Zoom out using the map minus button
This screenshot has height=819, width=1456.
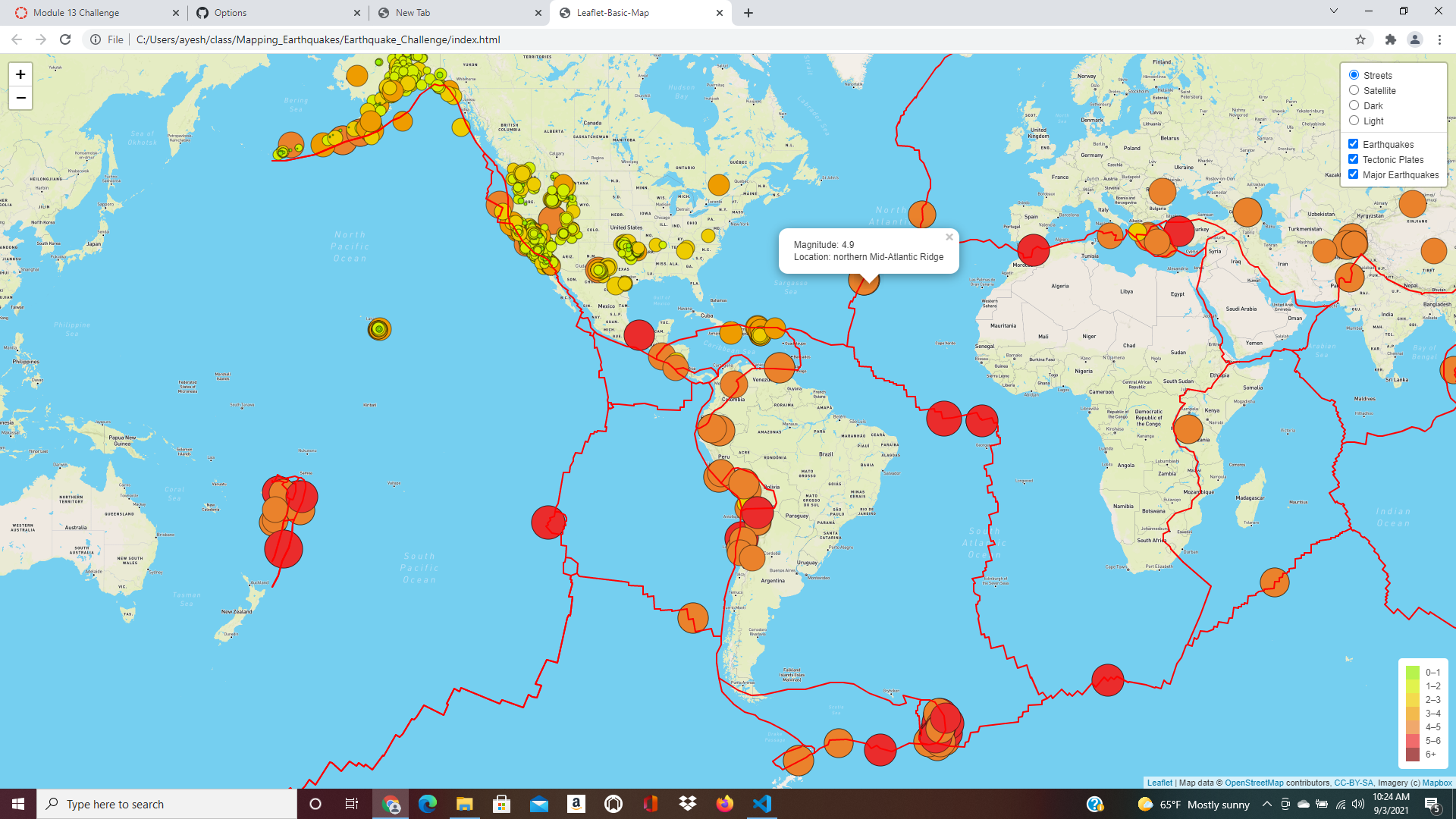point(20,97)
